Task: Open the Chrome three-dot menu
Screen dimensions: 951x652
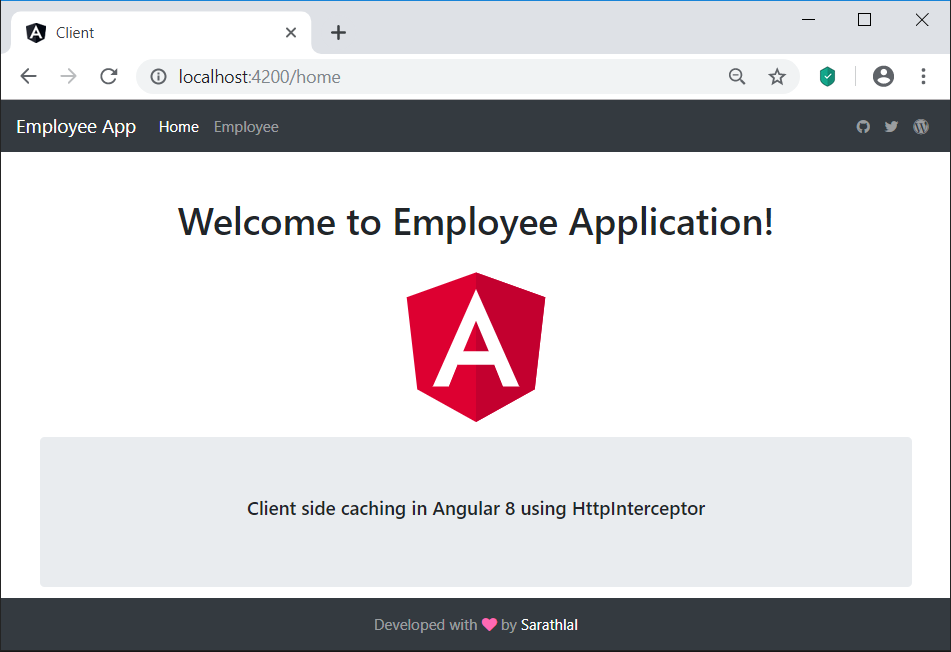Action: [x=923, y=77]
